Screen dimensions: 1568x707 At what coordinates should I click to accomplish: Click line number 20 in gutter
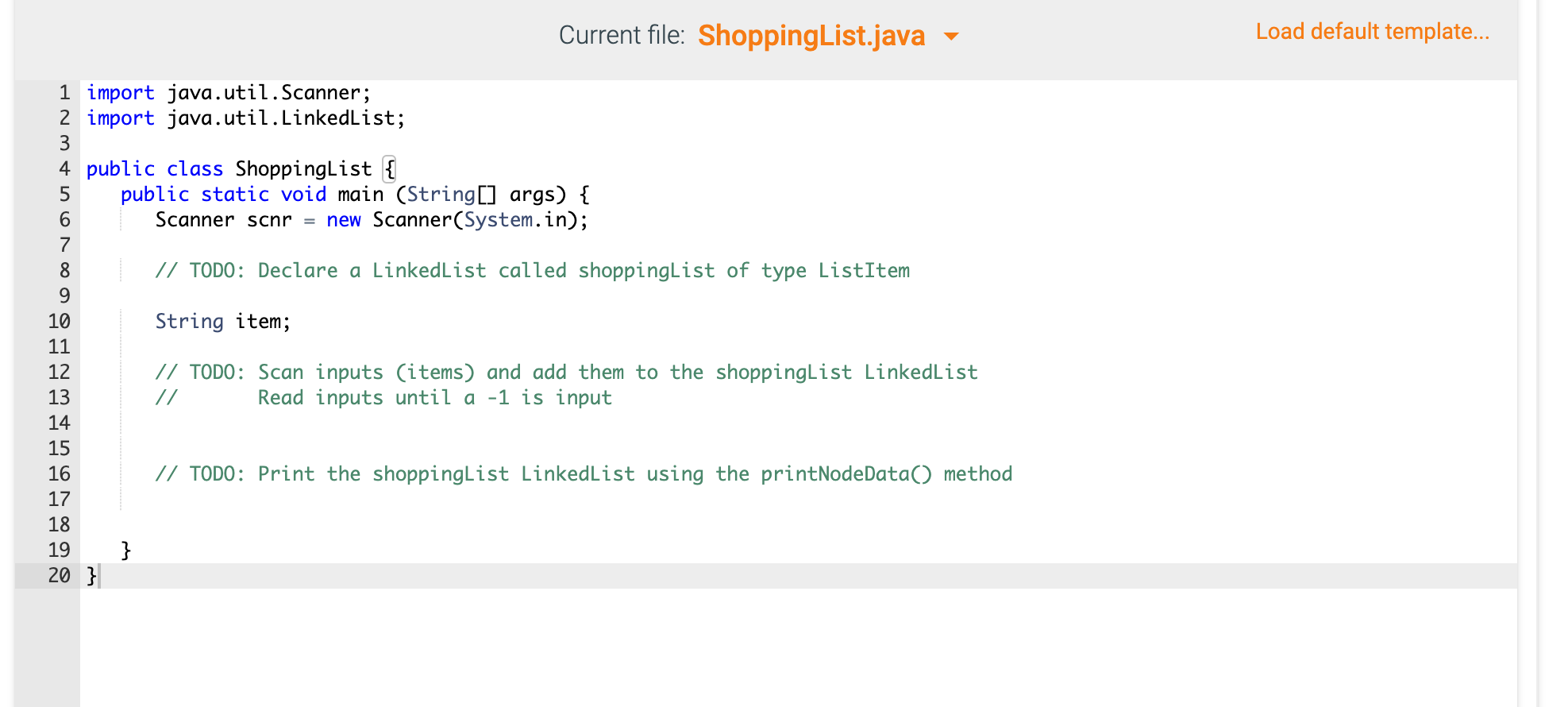[x=60, y=576]
